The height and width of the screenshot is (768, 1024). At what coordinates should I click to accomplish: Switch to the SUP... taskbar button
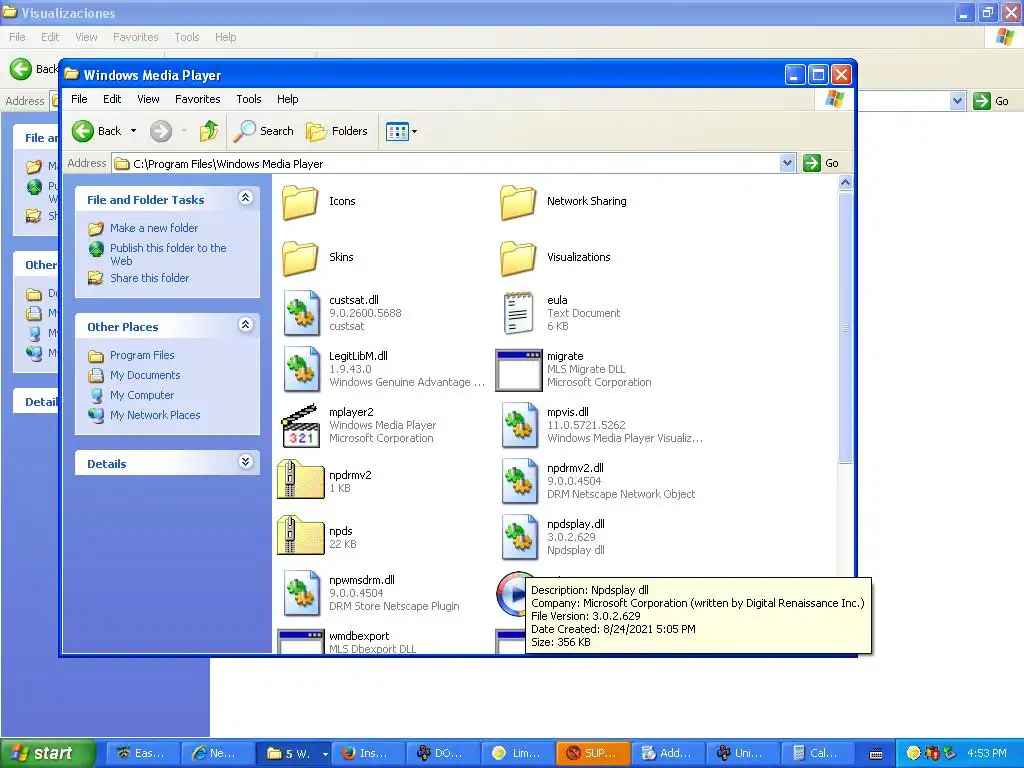(593, 753)
